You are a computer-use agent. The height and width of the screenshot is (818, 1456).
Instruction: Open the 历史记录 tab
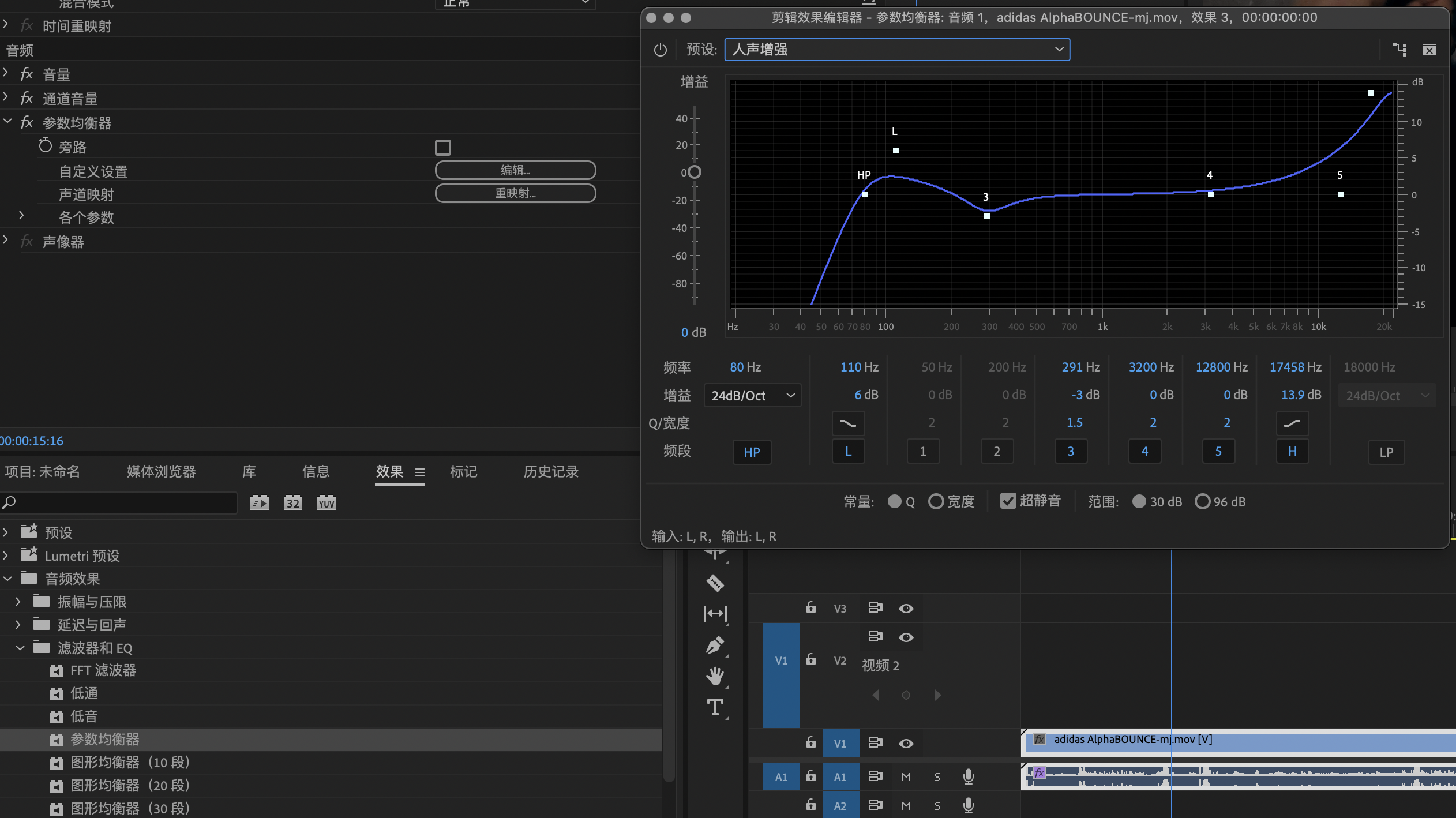pyautogui.click(x=551, y=472)
